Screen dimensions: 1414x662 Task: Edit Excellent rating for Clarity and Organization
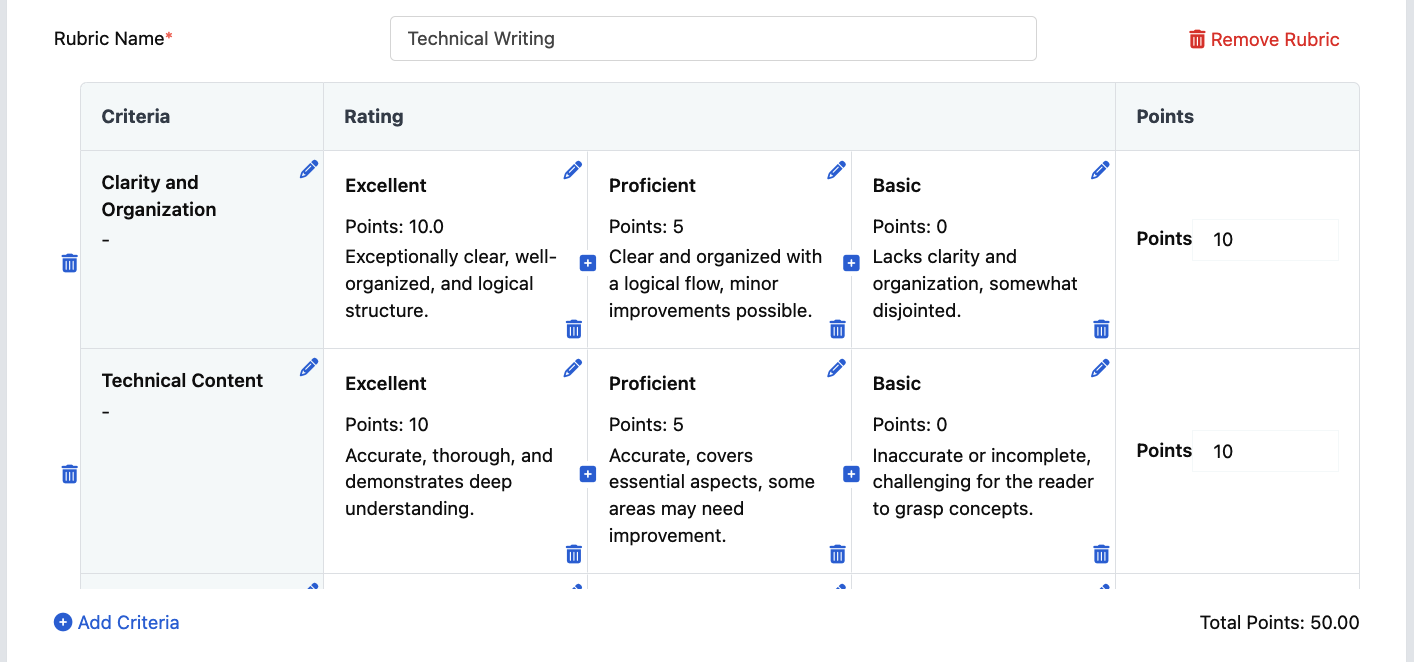point(573,170)
